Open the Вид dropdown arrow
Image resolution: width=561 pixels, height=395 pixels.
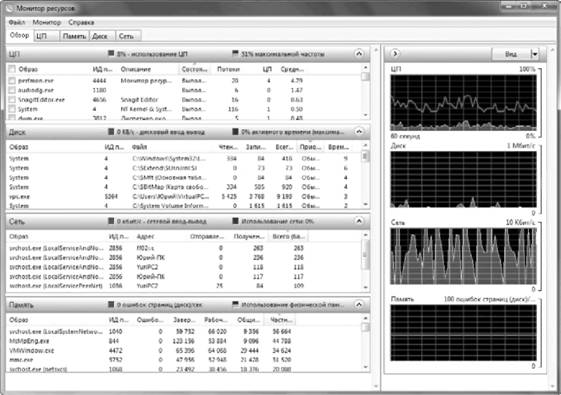click(535, 54)
